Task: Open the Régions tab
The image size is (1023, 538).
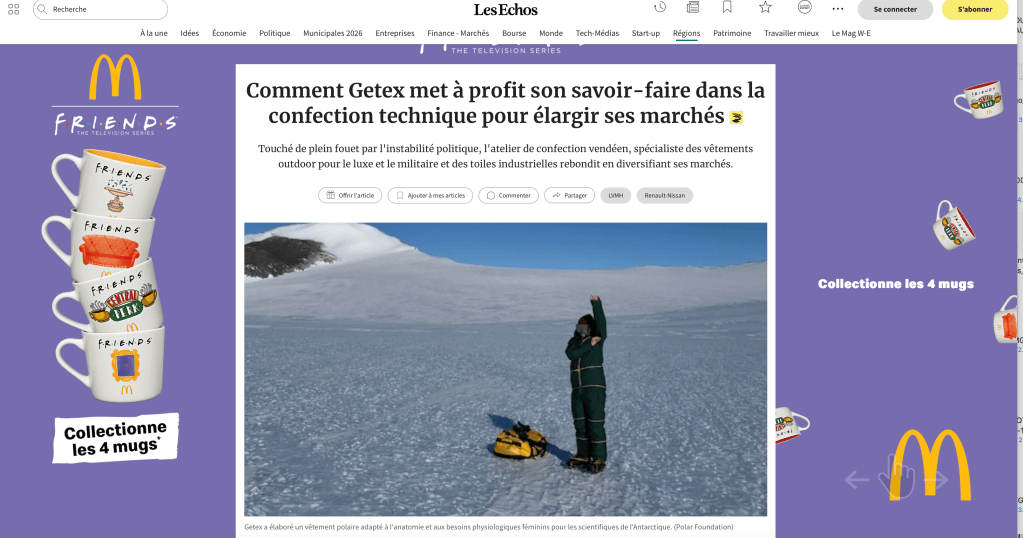Action: coord(686,33)
